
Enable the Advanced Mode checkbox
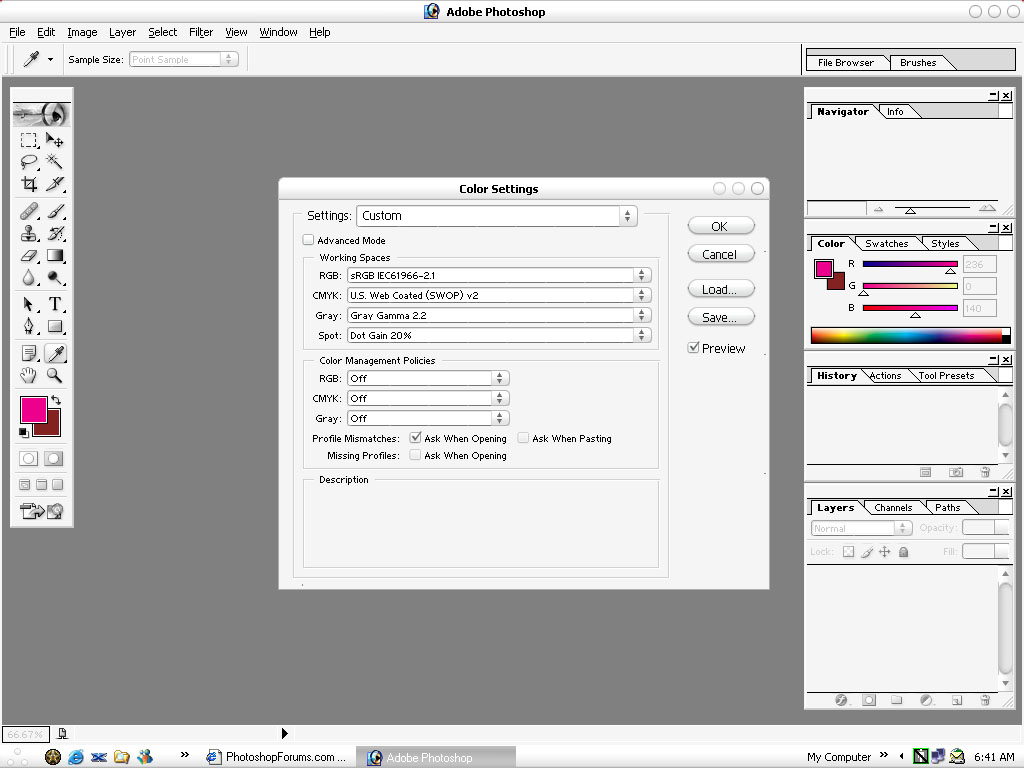tap(308, 240)
